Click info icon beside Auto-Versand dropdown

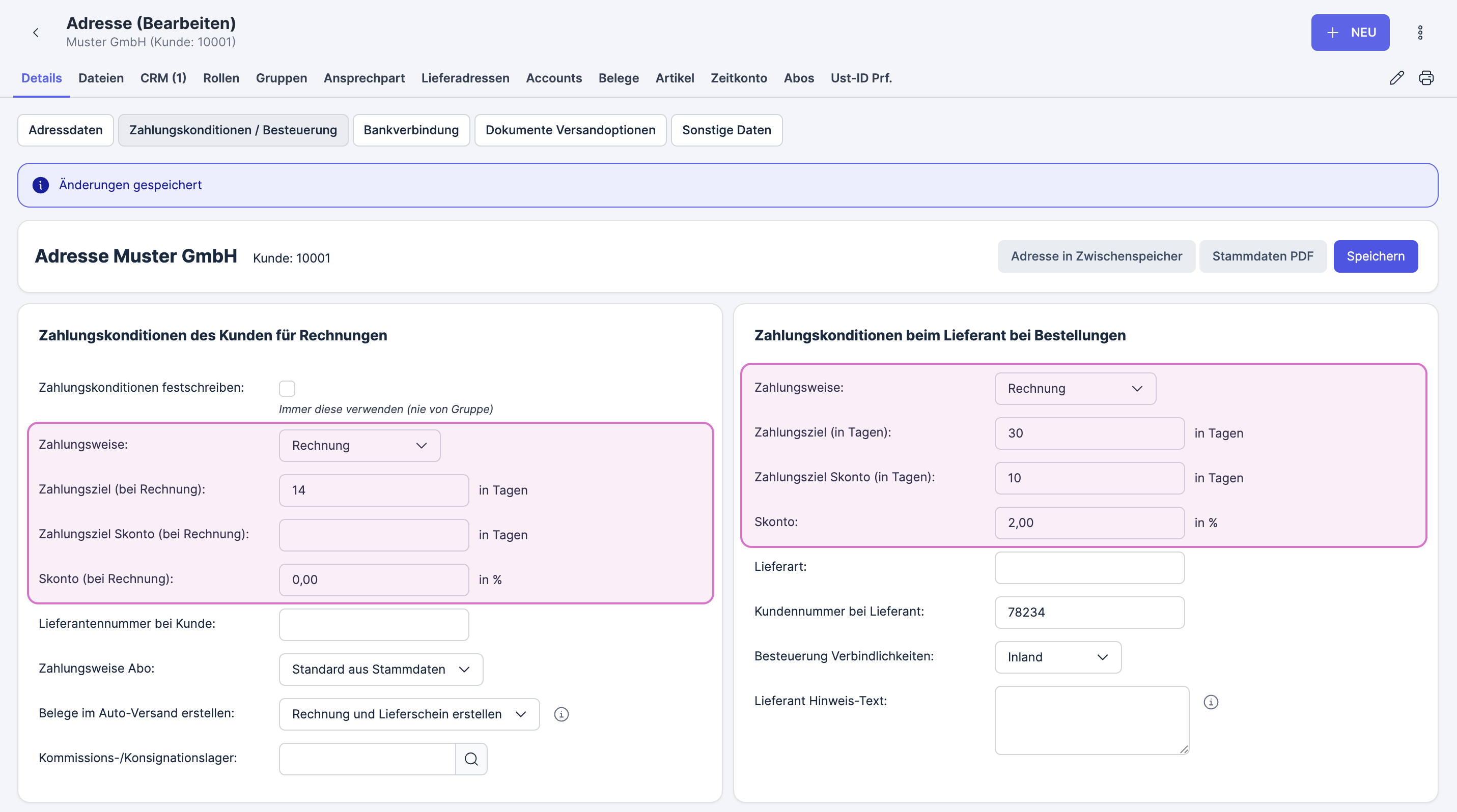point(561,714)
